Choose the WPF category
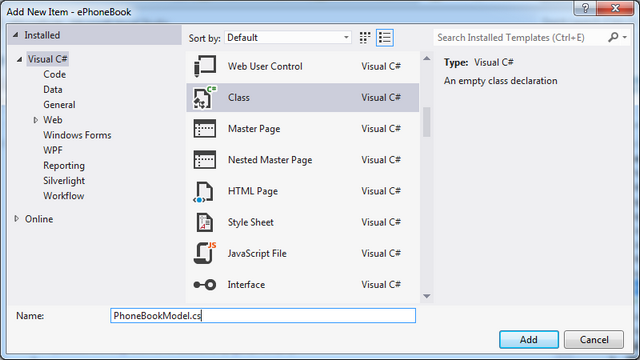This screenshot has width=640, height=360. pos(53,150)
